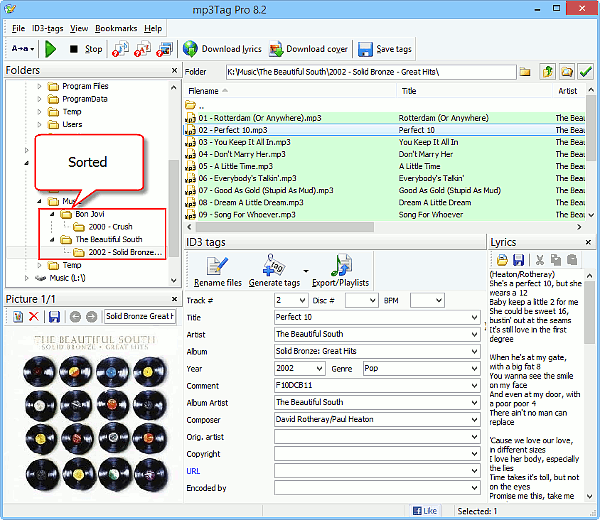The height and width of the screenshot is (520, 600).
Task: Click Save tags
Action: (x=385, y=49)
